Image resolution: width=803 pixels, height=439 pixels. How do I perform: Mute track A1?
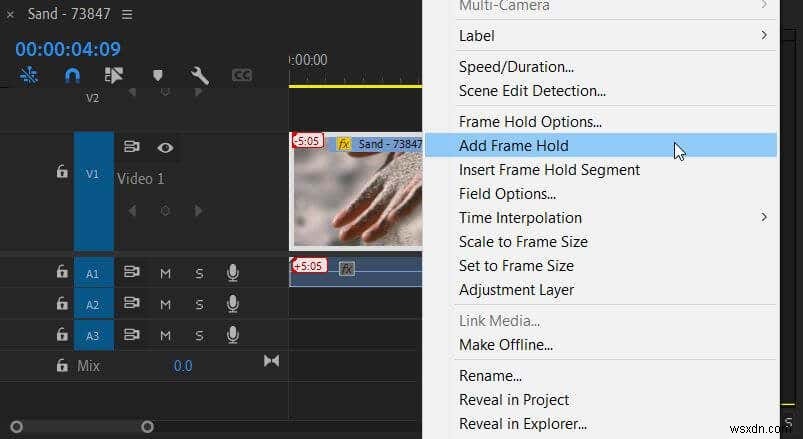point(165,274)
